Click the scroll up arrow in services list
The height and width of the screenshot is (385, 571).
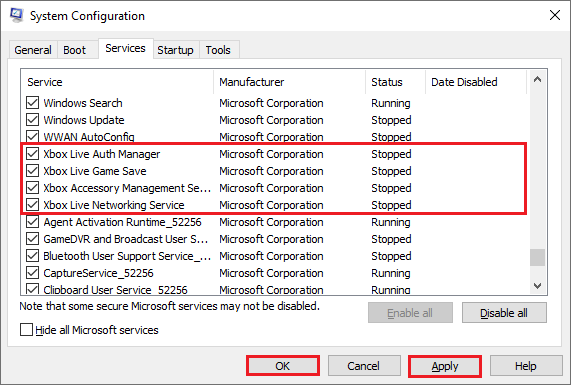pos(537,80)
